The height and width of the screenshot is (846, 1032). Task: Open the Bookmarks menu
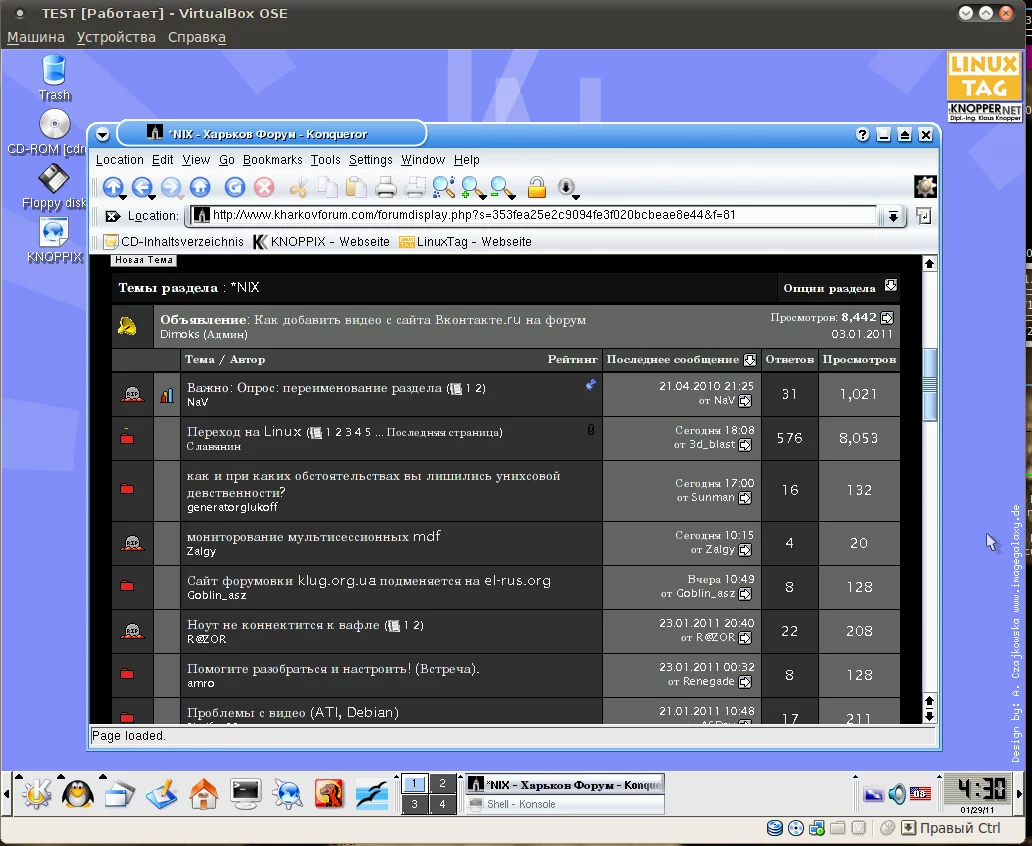(x=272, y=160)
